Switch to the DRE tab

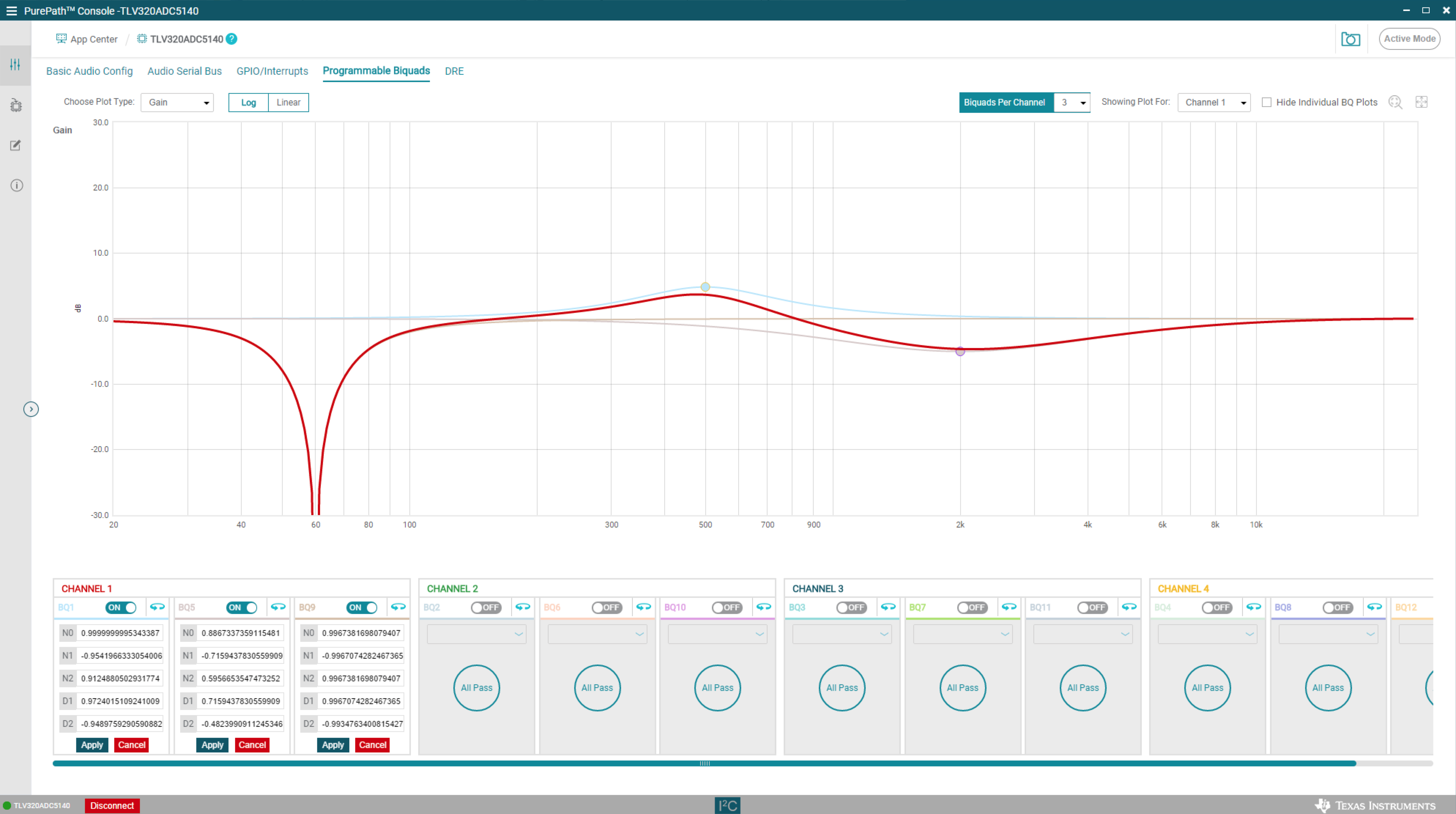coord(454,71)
